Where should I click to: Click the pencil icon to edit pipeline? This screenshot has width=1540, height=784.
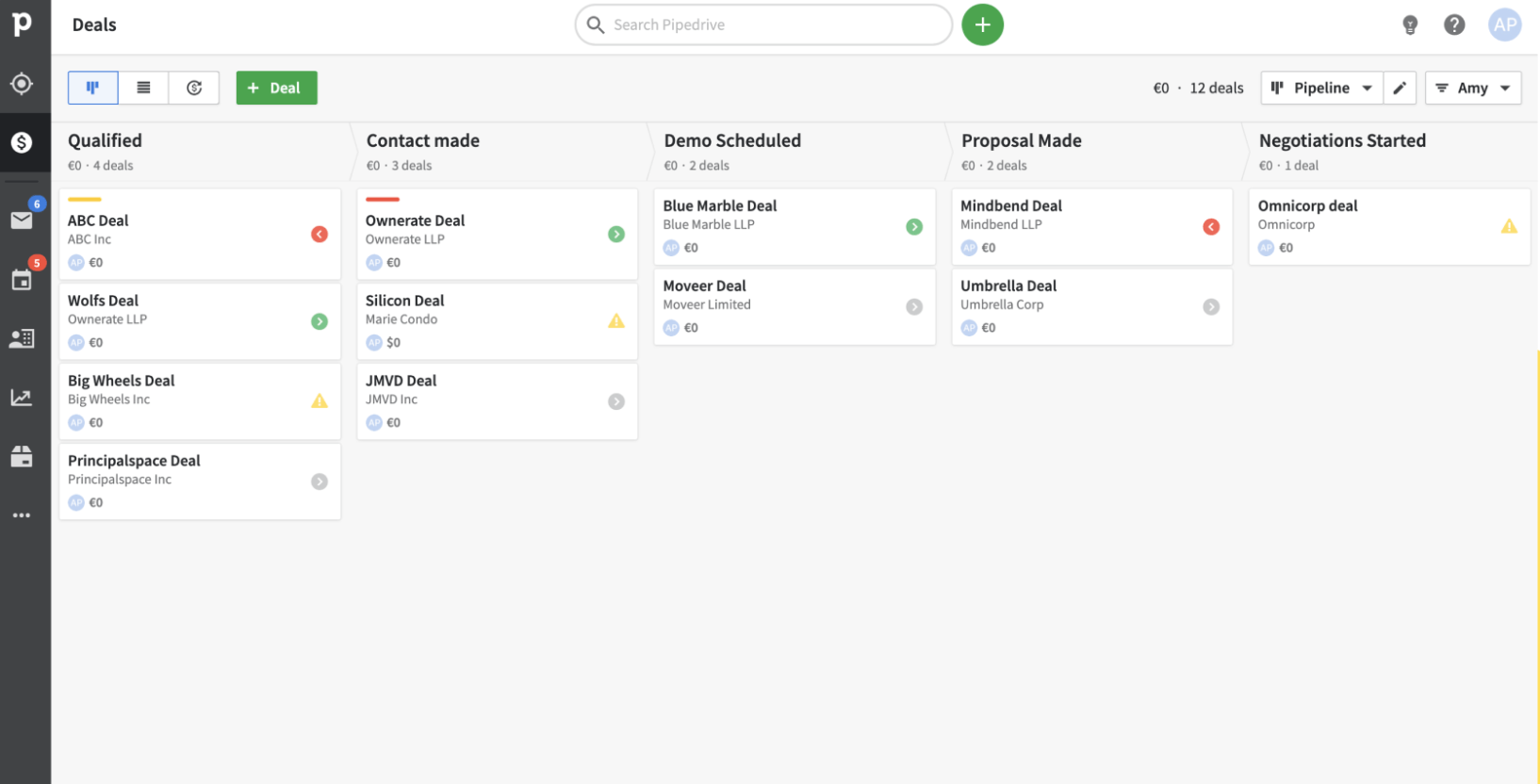pyautogui.click(x=1401, y=88)
